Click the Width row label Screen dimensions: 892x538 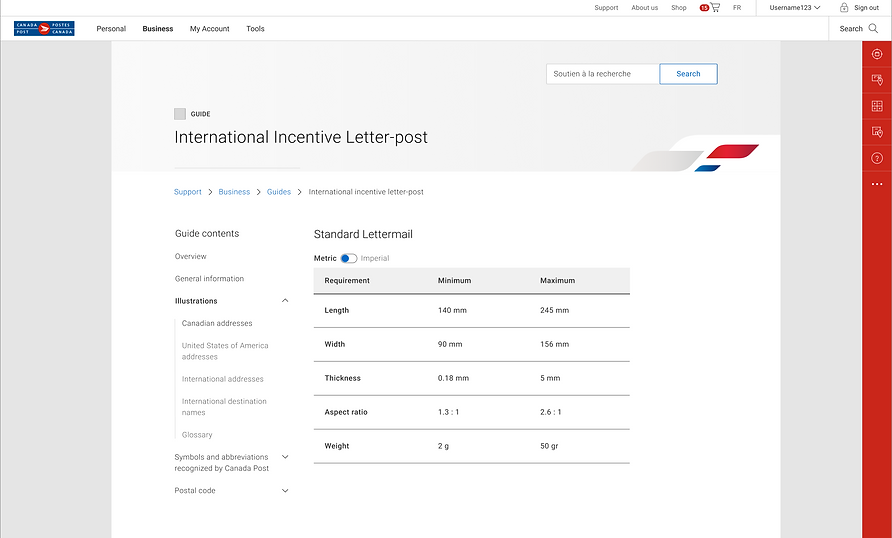[x=334, y=344]
